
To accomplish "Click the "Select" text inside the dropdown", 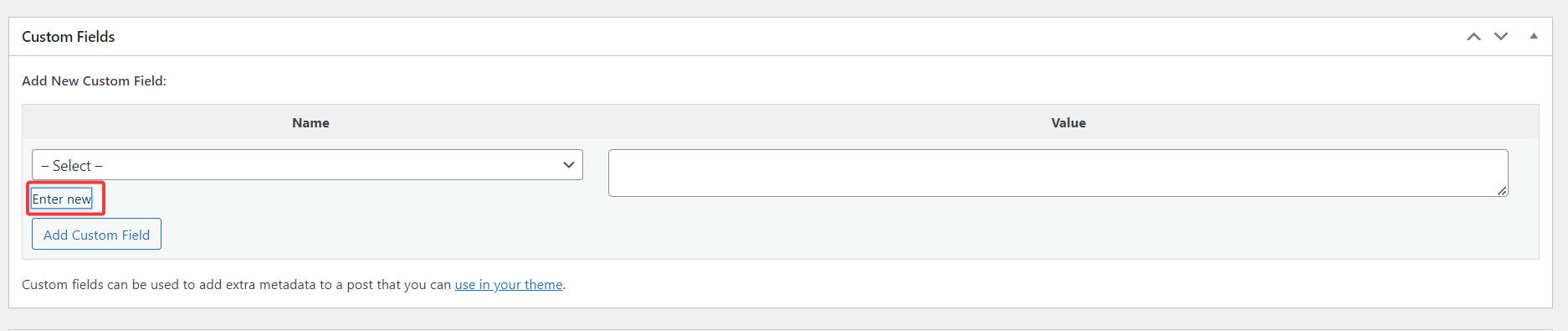I will coord(72,166).
